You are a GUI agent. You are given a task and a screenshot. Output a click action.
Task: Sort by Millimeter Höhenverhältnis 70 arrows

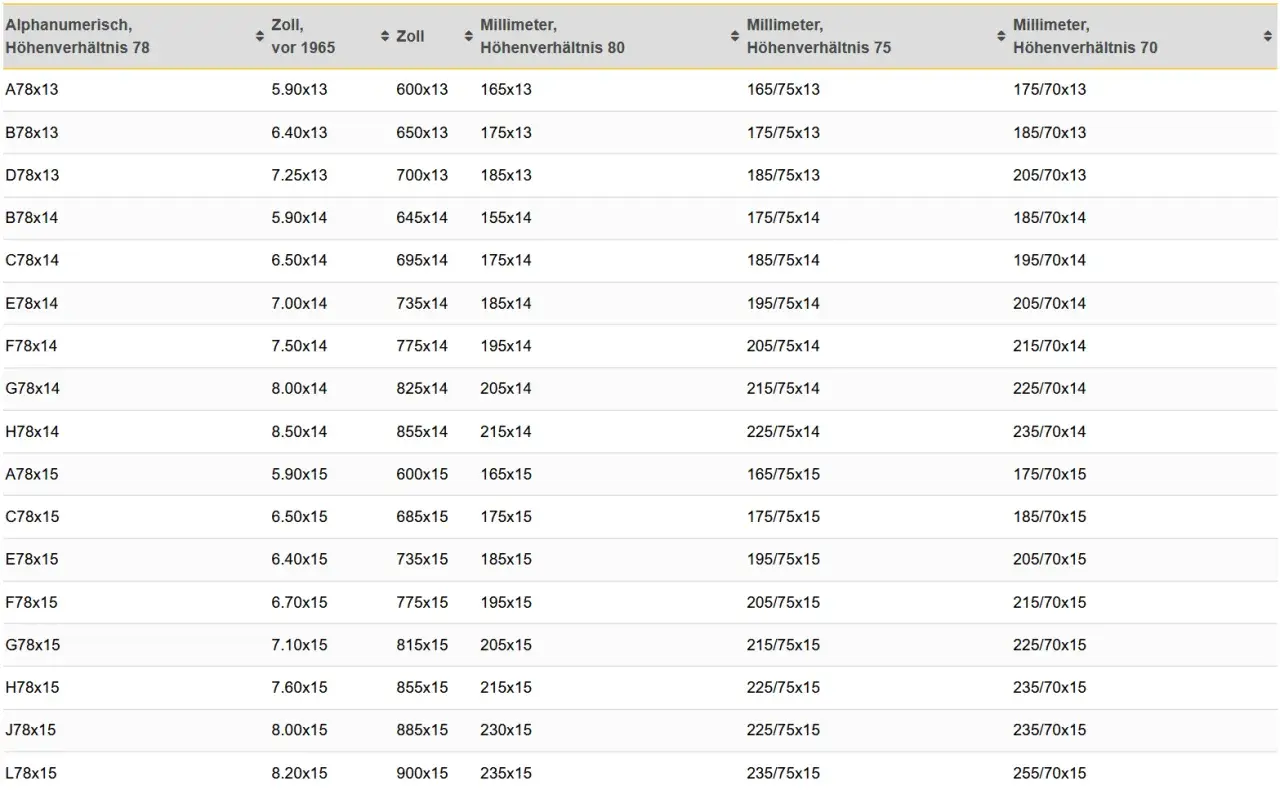[1267, 36]
